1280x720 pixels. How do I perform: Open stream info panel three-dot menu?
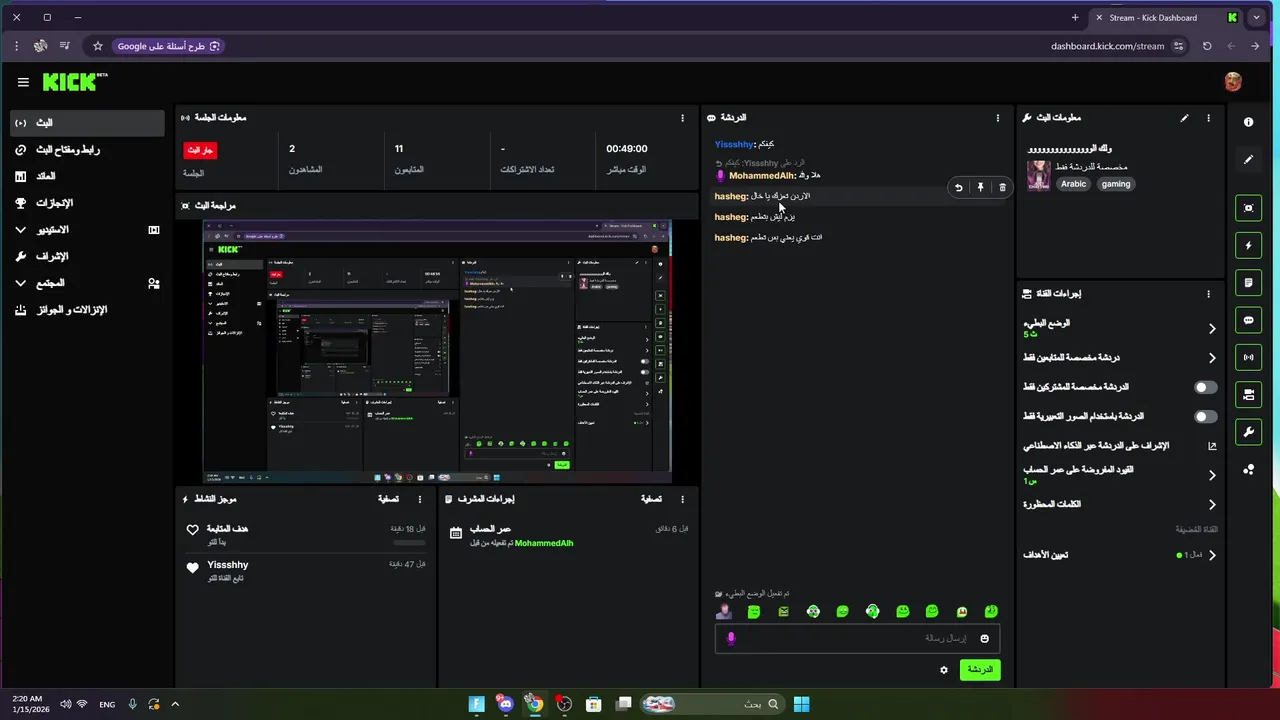pyautogui.click(x=1208, y=118)
